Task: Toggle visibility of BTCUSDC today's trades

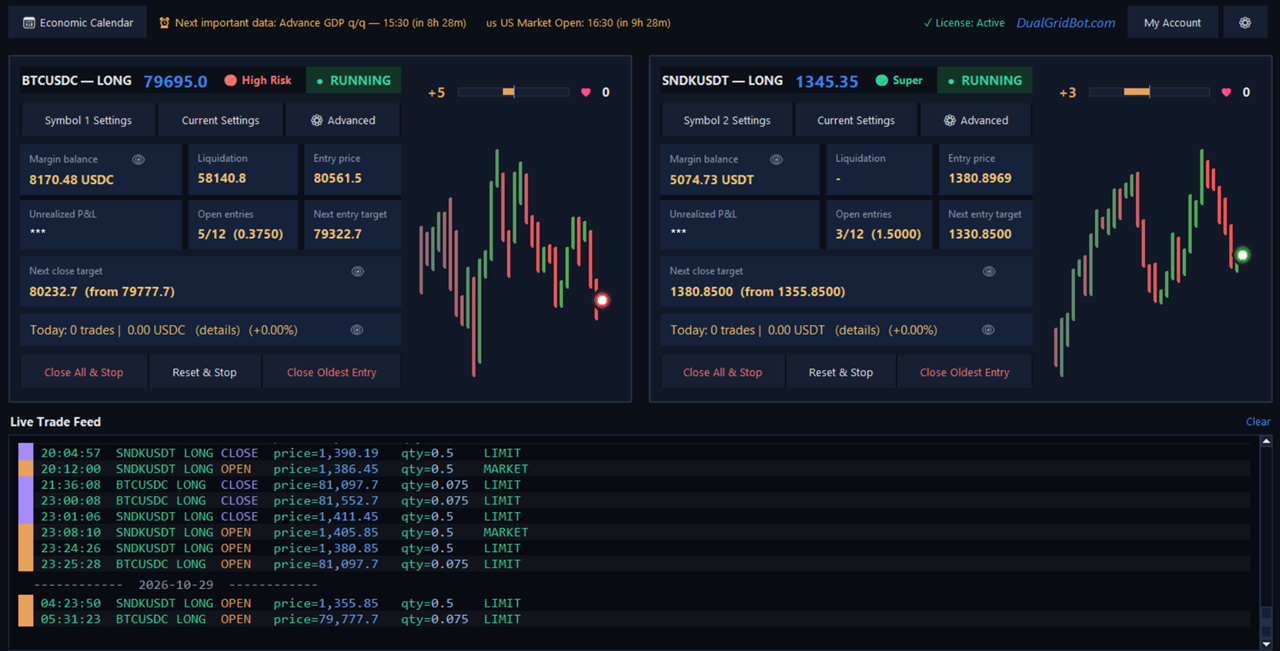Action: [357, 330]
